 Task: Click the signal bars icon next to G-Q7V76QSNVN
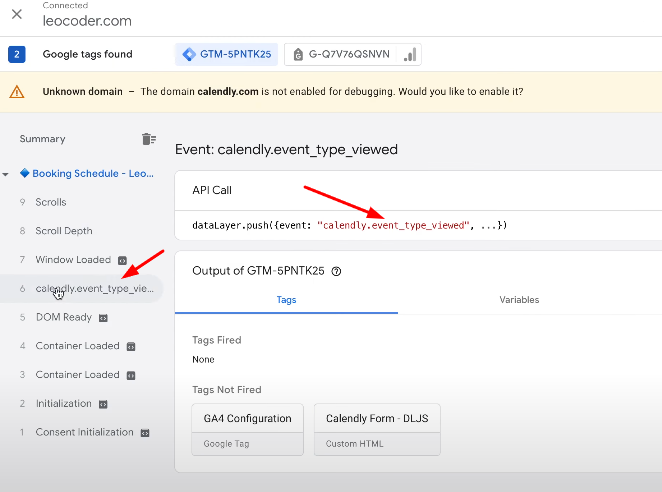[410, 54]
